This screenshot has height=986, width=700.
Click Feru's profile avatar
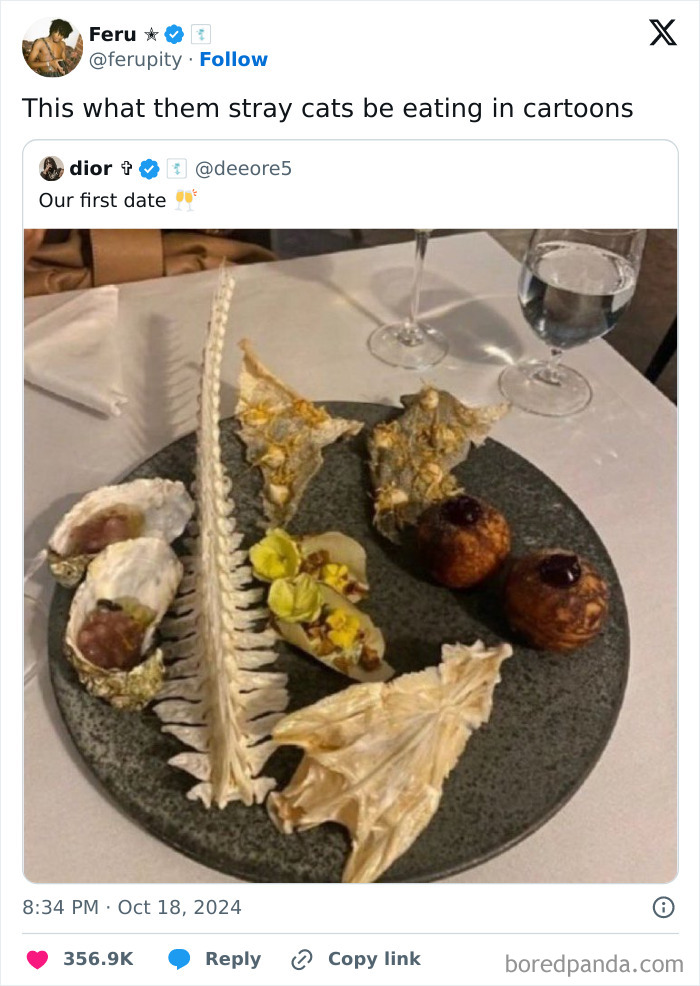click(x=52, y=45)
